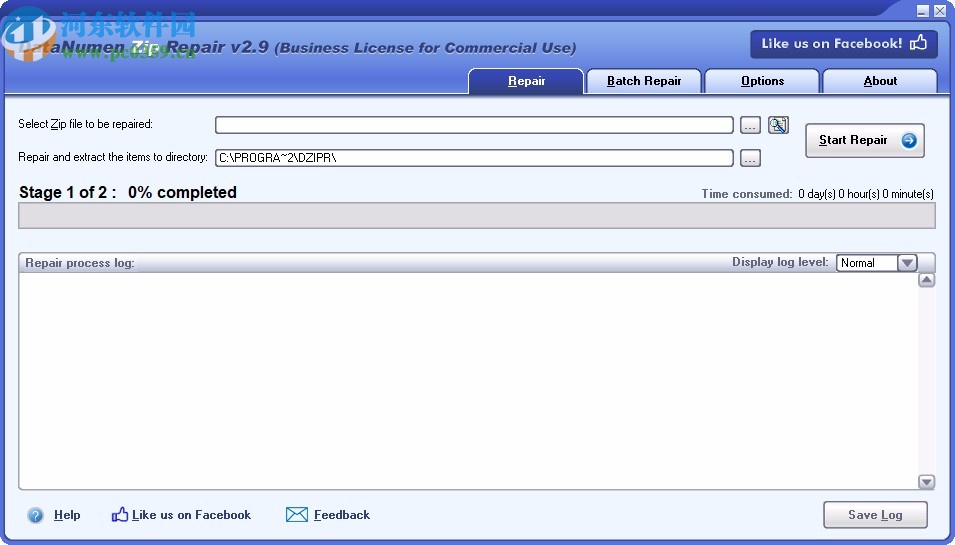
Task: Click the Feedback envelope icon
Action: (x=297, y=515)
